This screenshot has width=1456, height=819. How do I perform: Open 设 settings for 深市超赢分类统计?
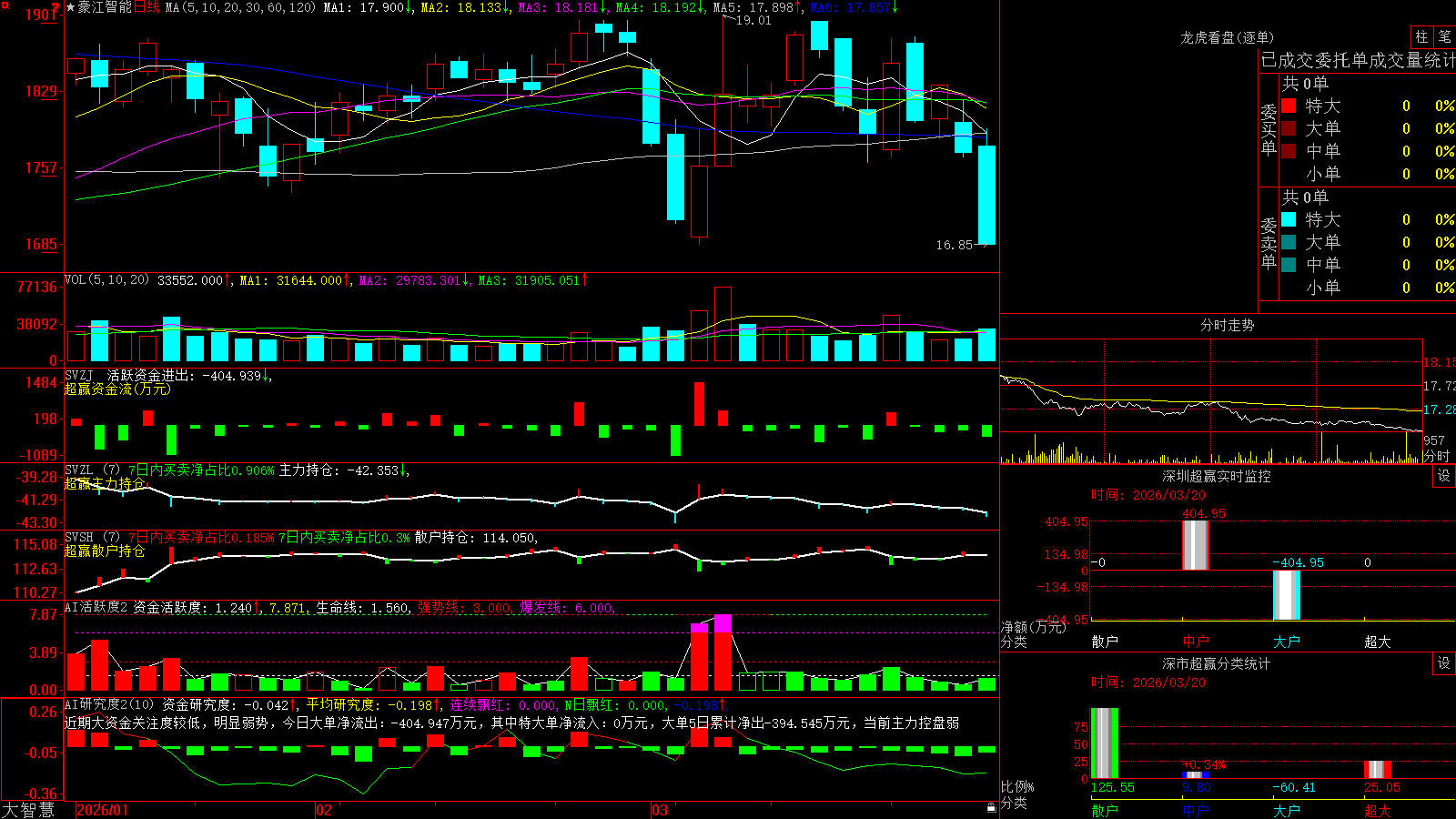pyautogui.click(x=1444, y=663)
